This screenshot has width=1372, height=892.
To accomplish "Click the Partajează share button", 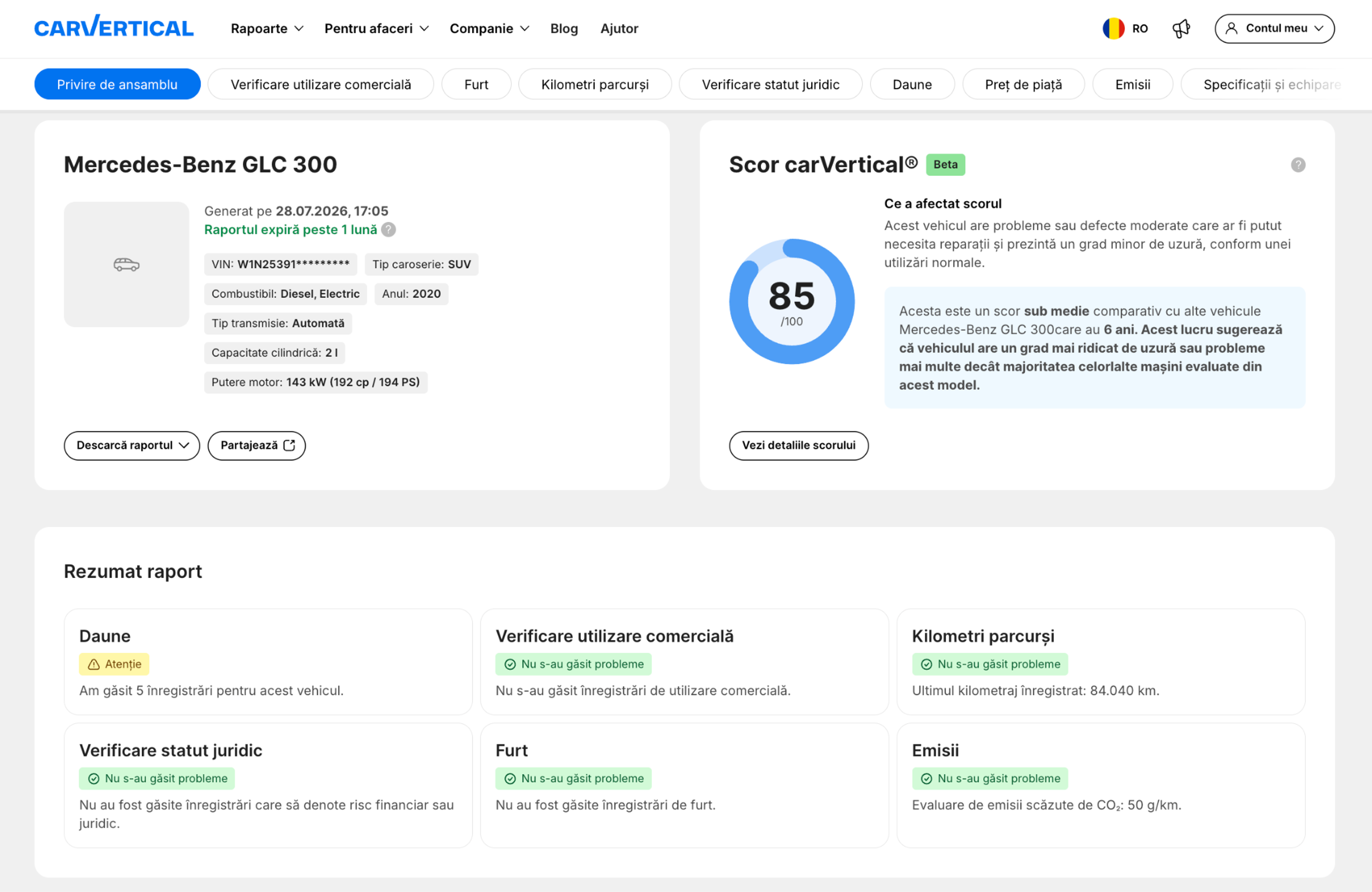I will tap(257, 445).
